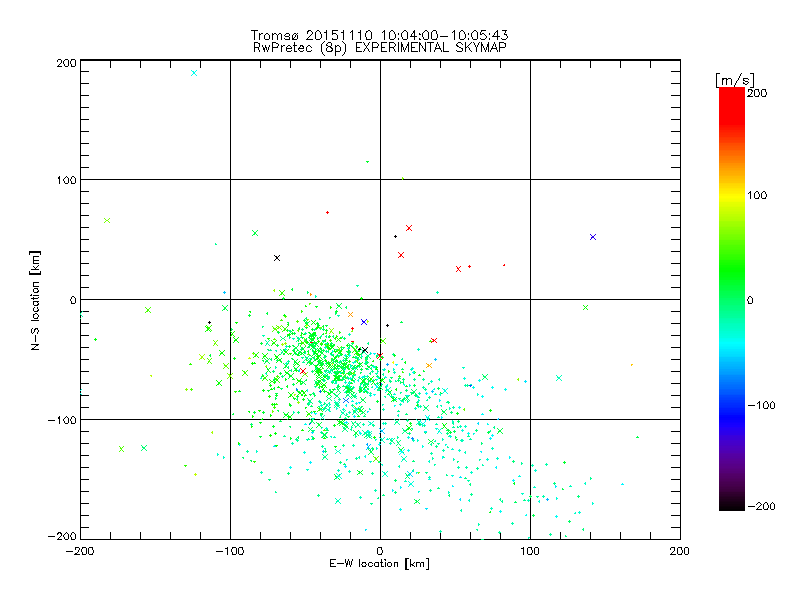Image resolution: width=800 pixels, height=600 pixels.
Task: Click the N-S axis "-200" tick label
Action: click(x=62, y=536)
